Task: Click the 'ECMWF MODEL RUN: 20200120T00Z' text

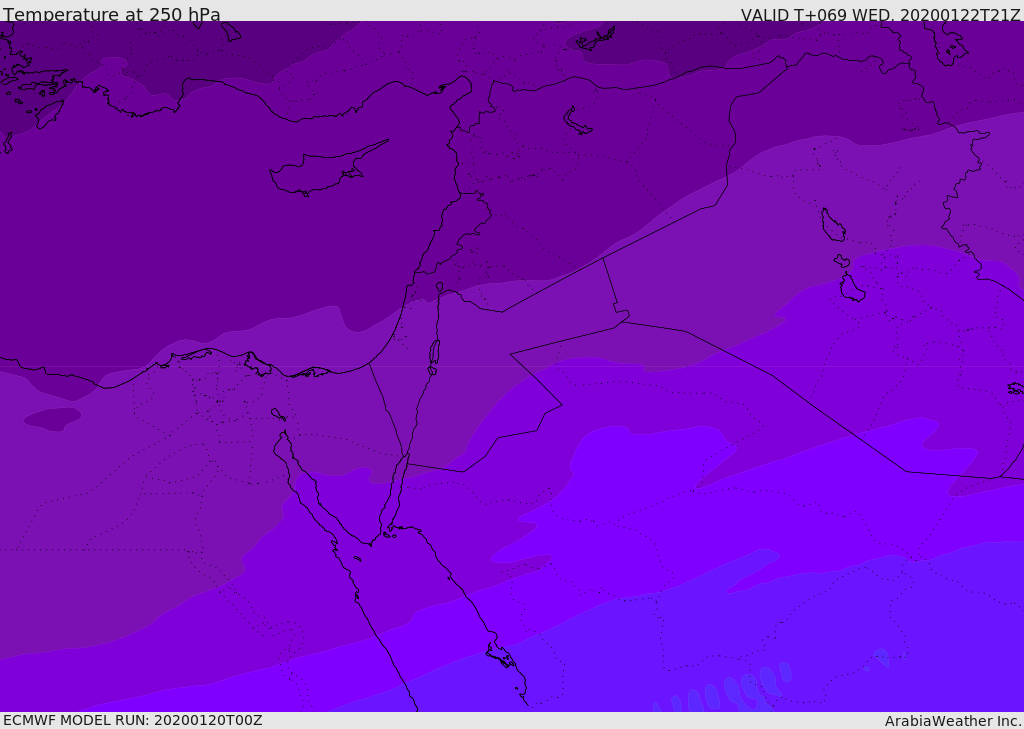Action: [133, 720]
